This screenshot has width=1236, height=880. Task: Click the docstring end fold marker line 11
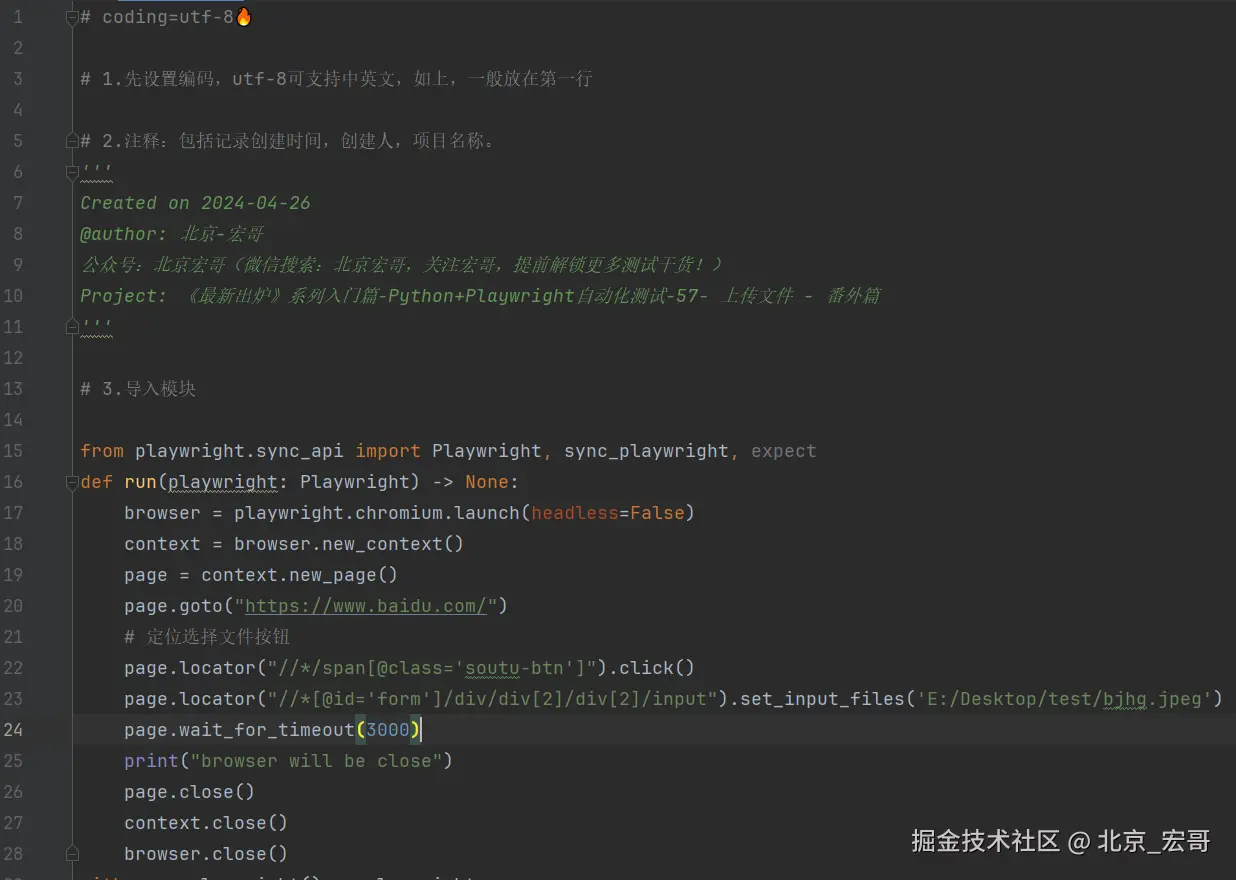(x=72, y=326)
